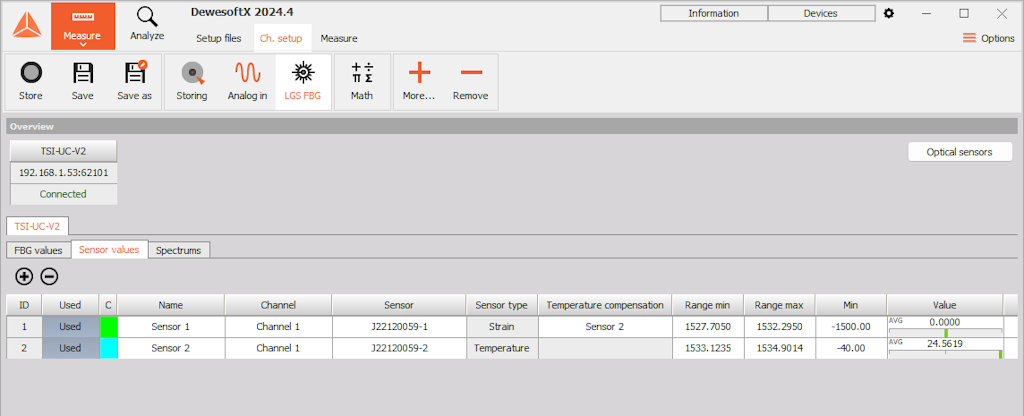Select the Ch. setup tab
This screenshot has width=1024, height=416.
pos(281,39)
